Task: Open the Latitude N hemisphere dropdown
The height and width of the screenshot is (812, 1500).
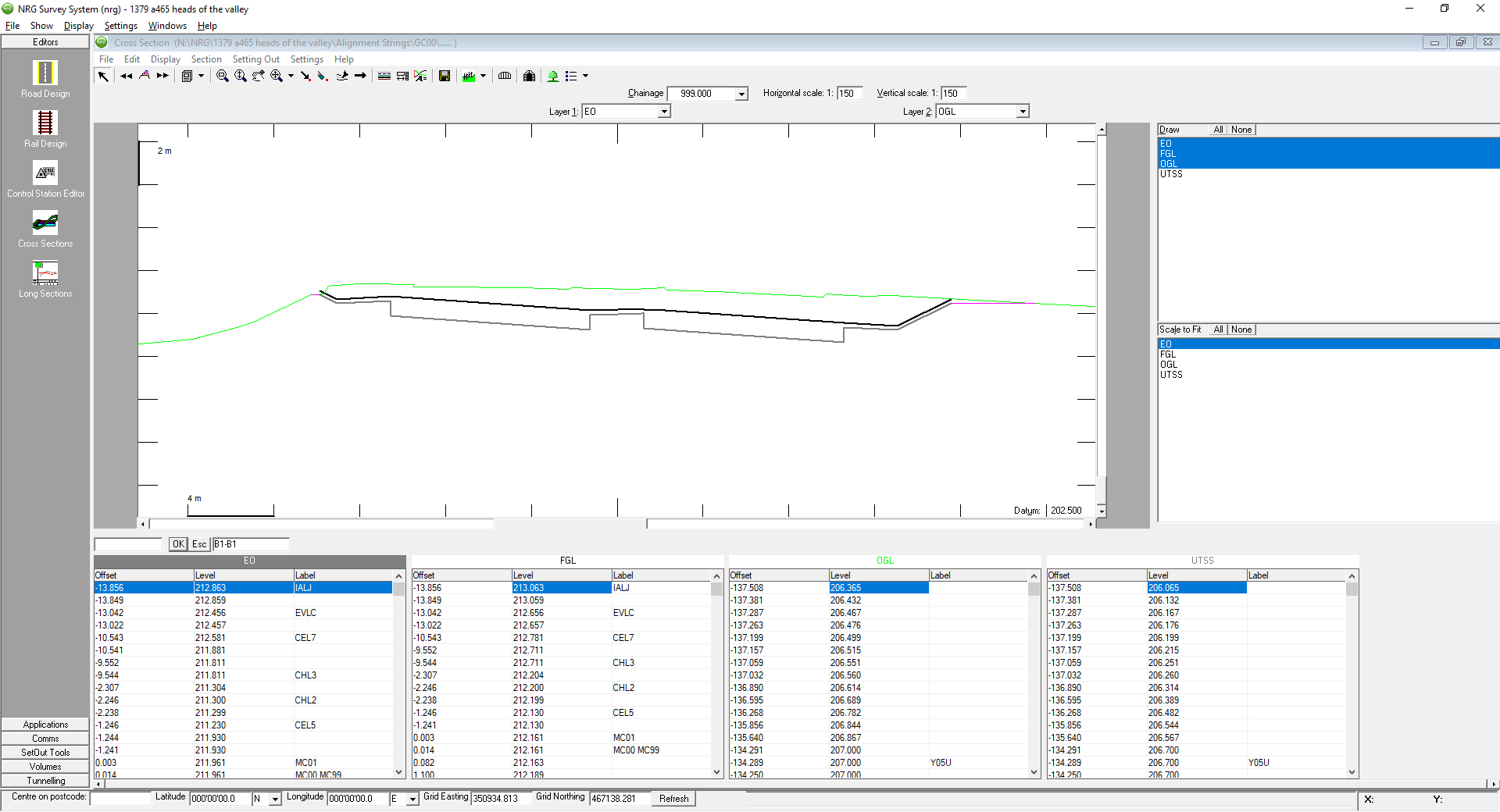Action: click(275, 799)
